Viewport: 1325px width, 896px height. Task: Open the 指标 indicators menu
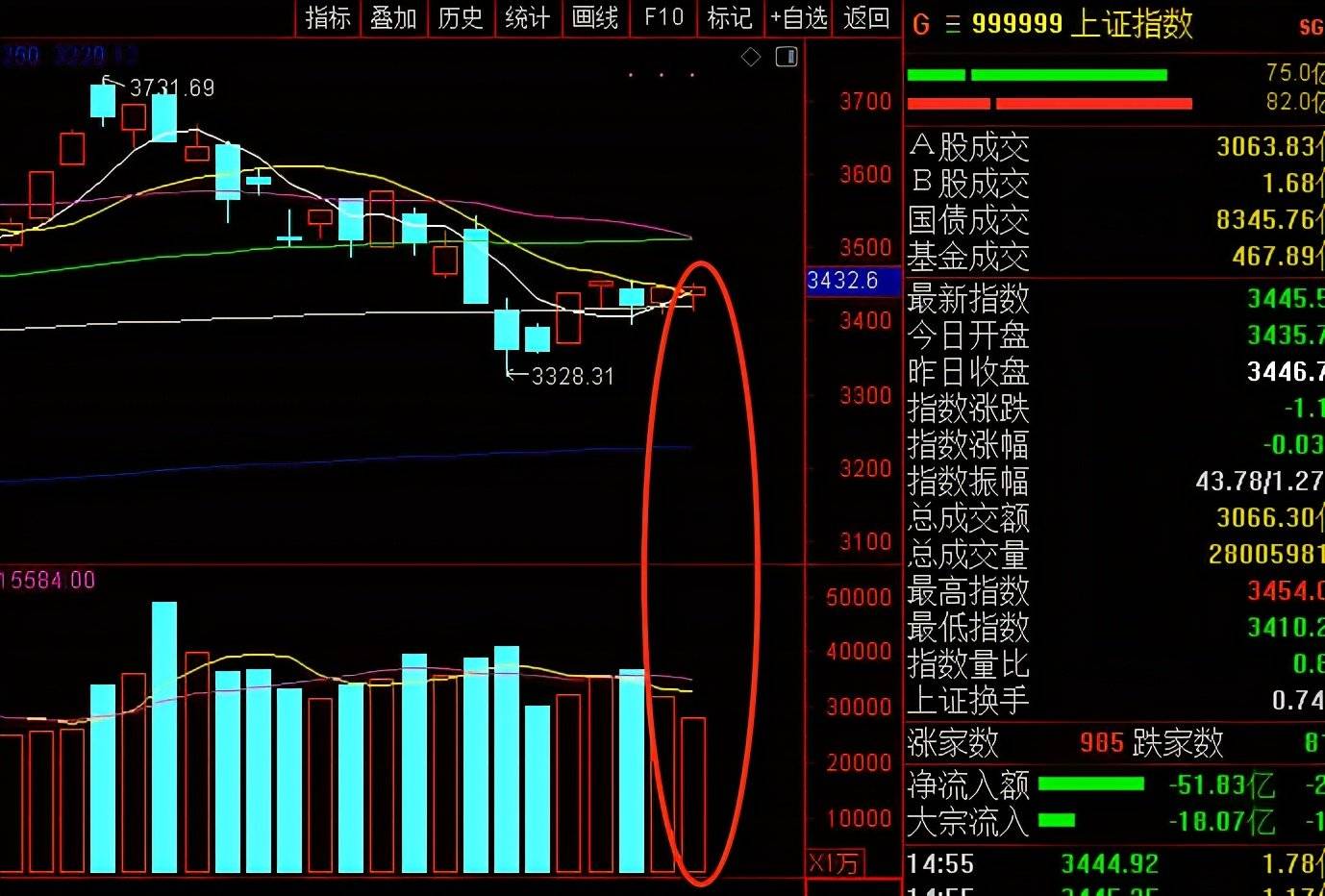(x=328, y=18)
